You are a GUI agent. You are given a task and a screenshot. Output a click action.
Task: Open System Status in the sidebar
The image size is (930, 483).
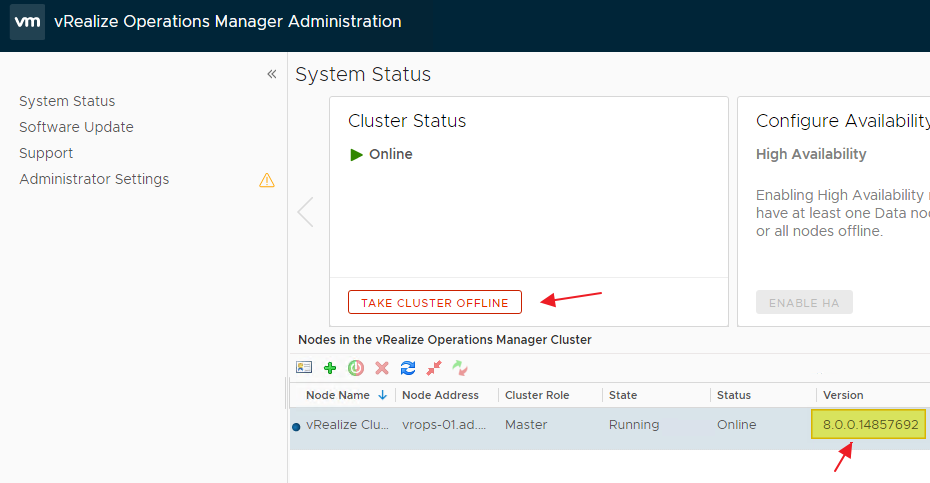(x=67, y=101)
